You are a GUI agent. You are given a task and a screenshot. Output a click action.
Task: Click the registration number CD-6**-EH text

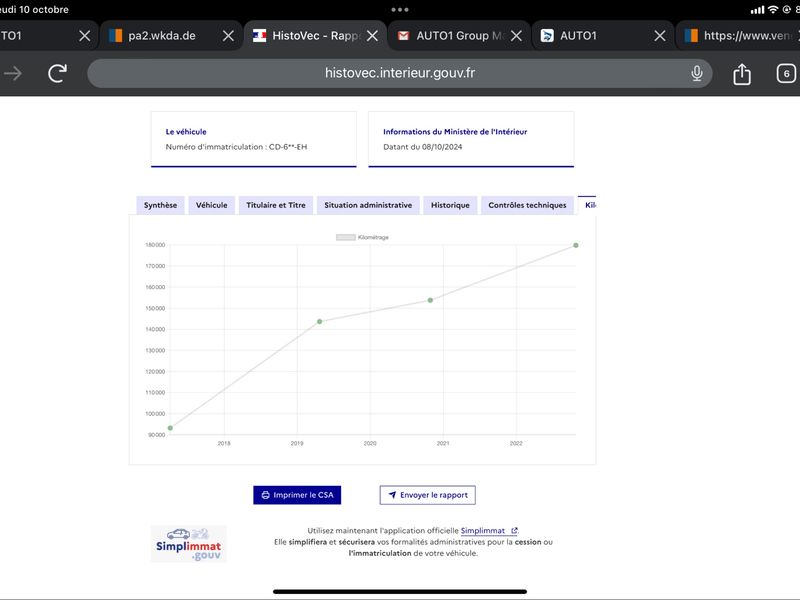coord(288,147)
